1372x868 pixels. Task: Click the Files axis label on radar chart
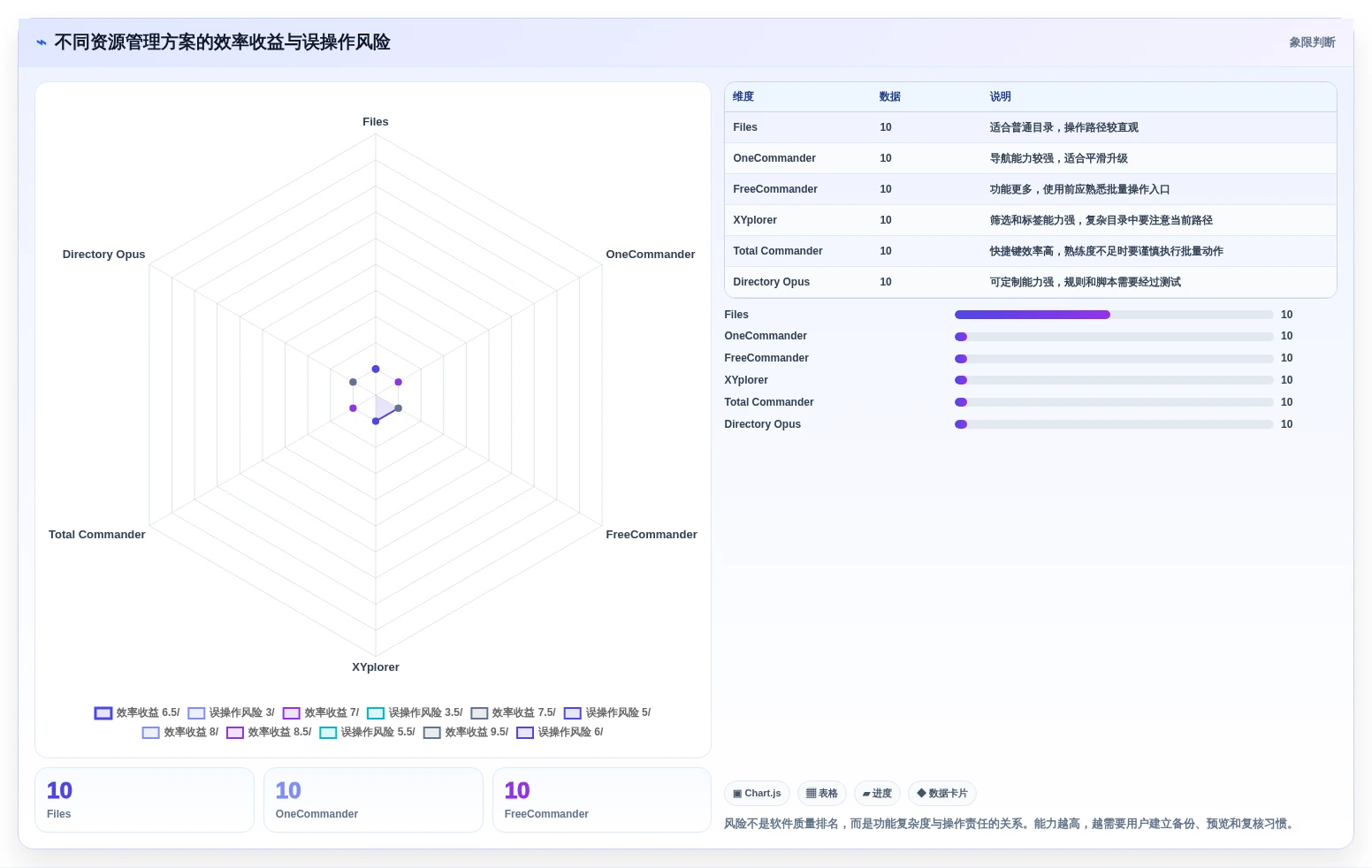[376, 122]
